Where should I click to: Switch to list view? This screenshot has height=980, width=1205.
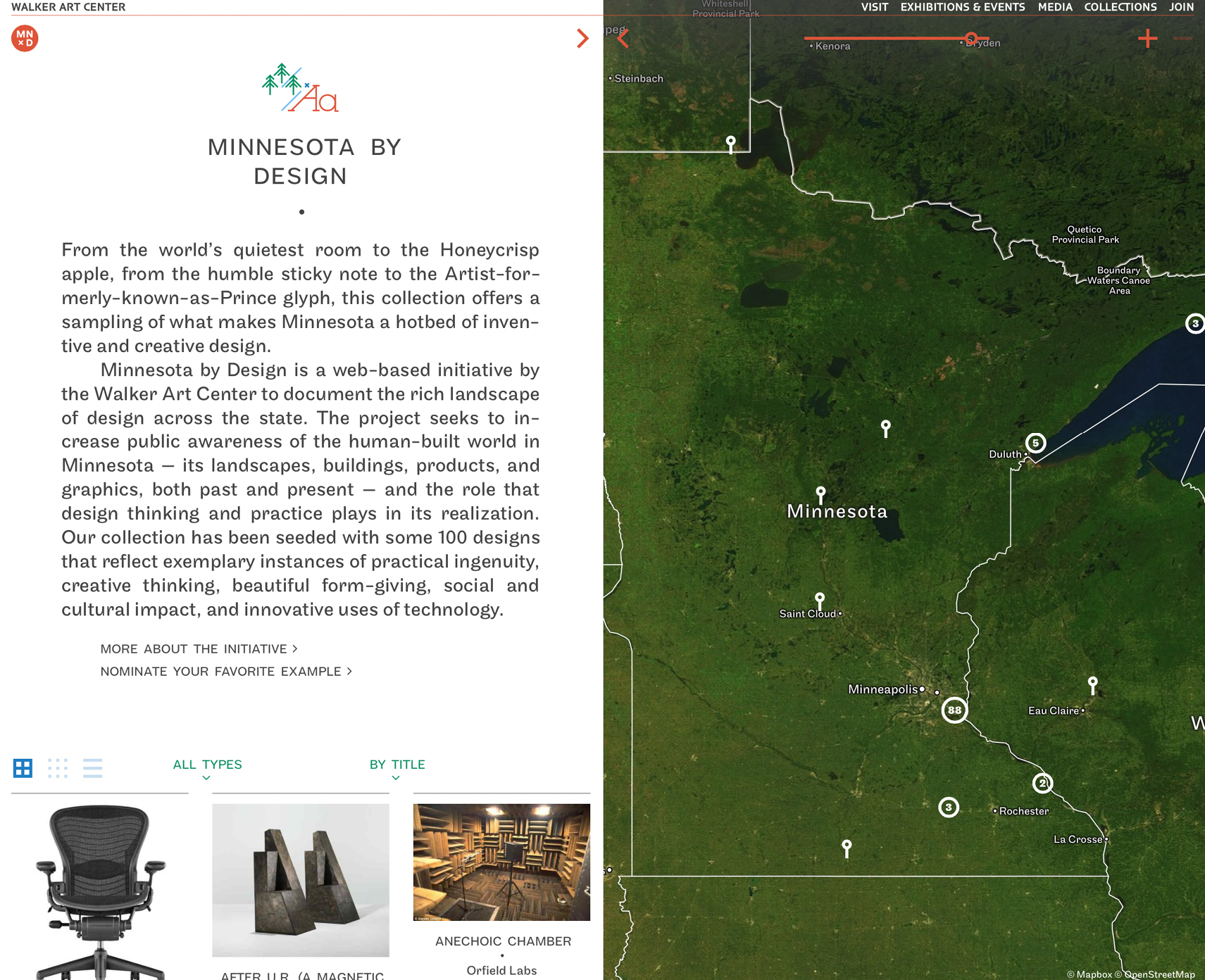(x=92, y=768)
